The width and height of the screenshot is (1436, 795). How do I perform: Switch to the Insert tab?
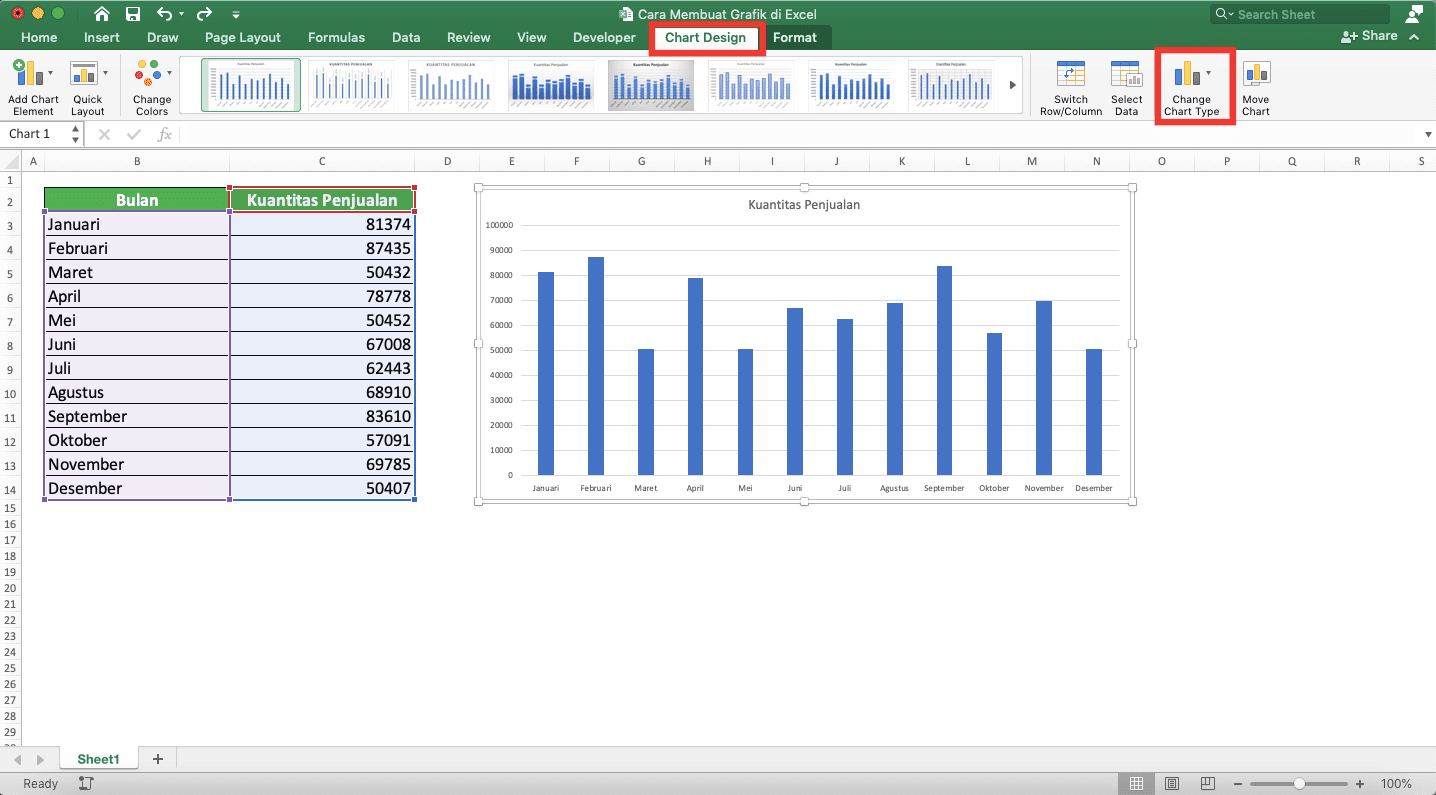coord(102,37)
